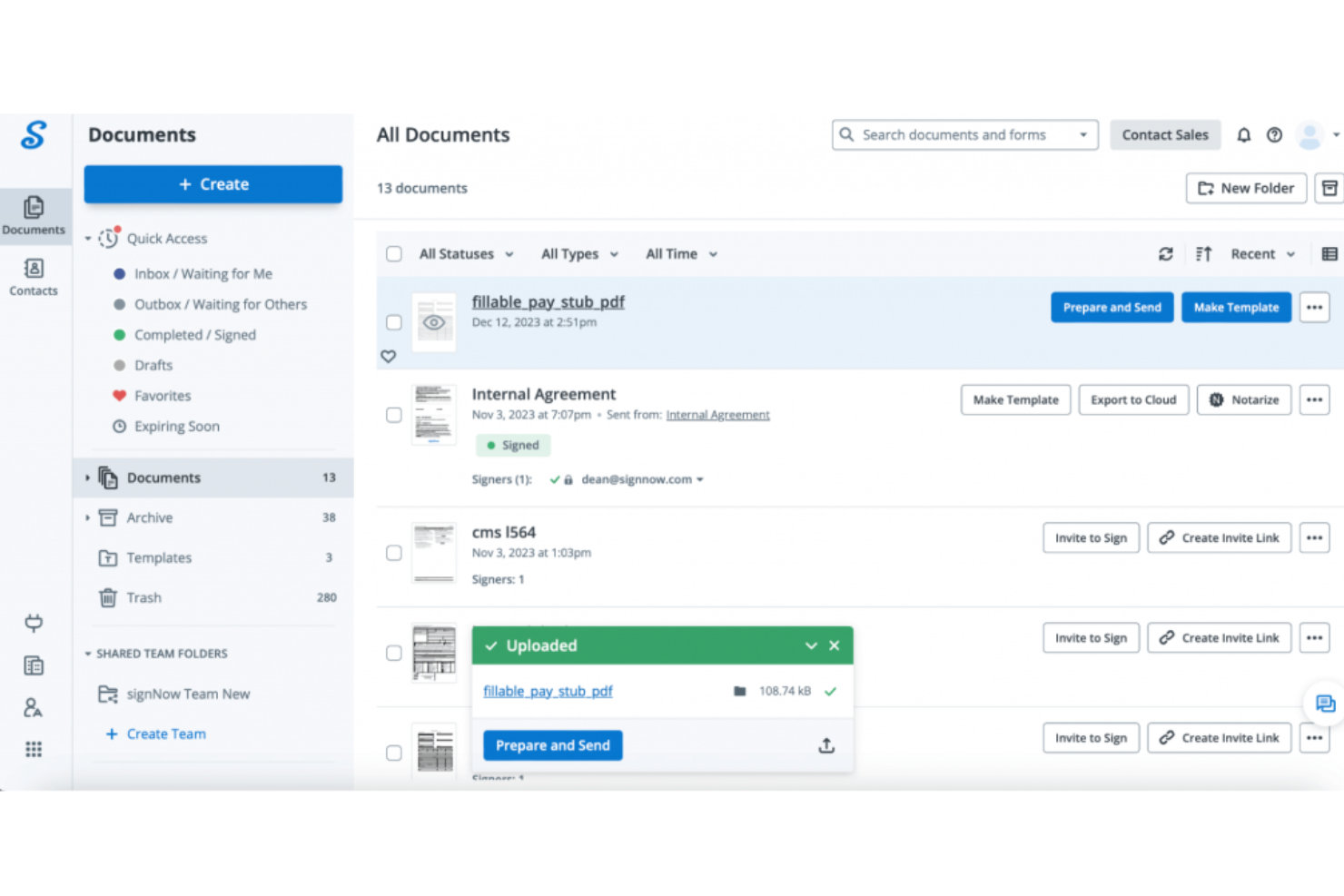Select Completed / Signed in Quick Access
The height and width of the screenshot is (896, 1344).
[x=194, y=335]
